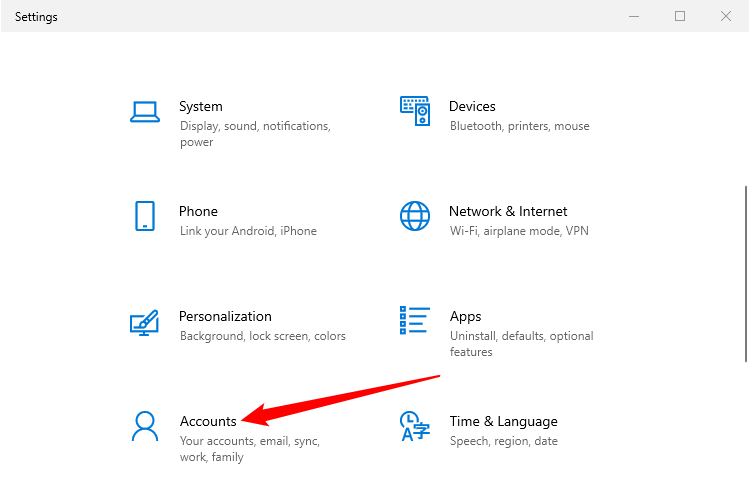Choose the Personalization heading text
Screen dimensions: 750x498
(225, 316)
